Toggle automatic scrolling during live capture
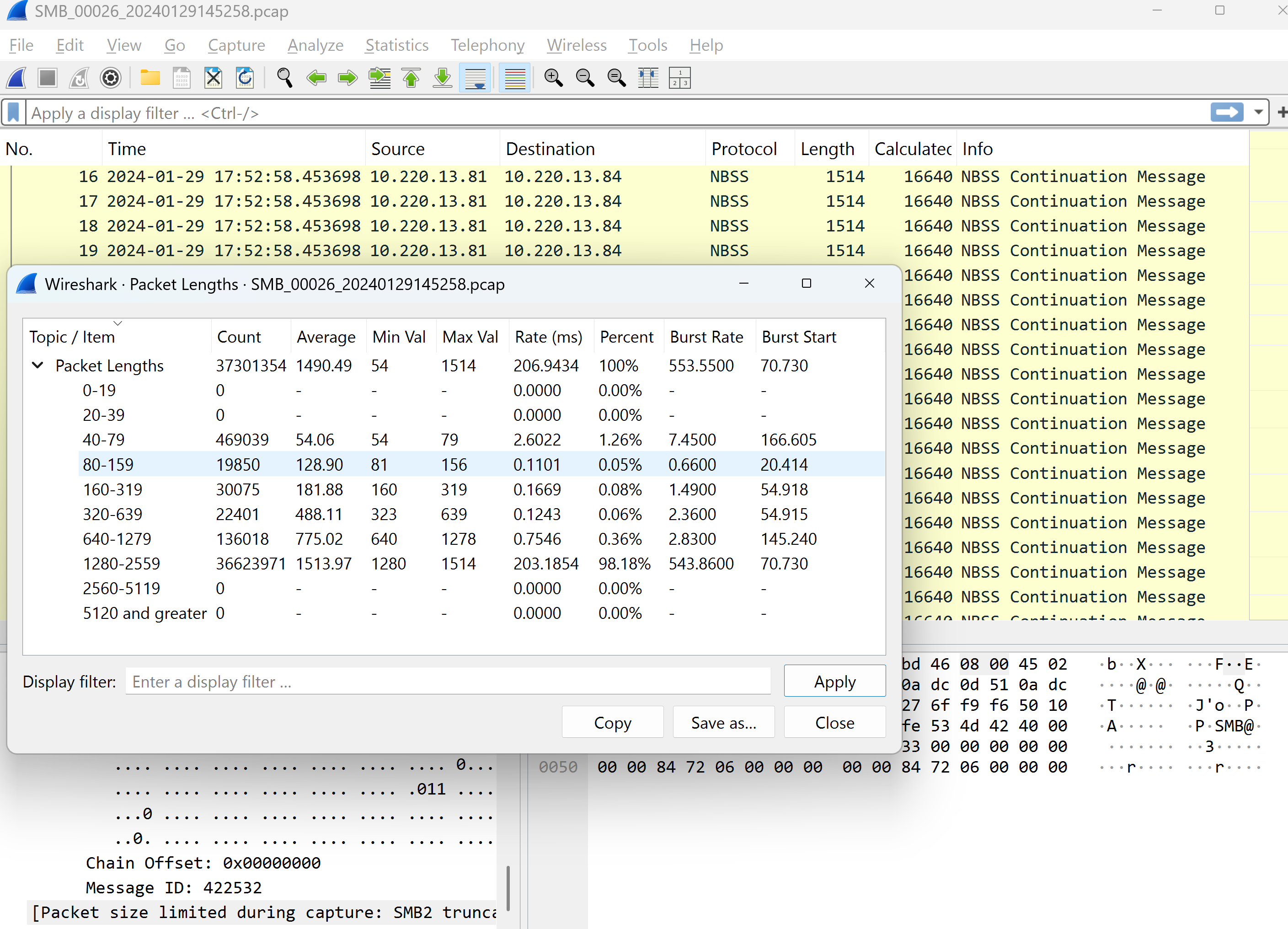This screenshot has width=1288, height=929. [475, 78]
